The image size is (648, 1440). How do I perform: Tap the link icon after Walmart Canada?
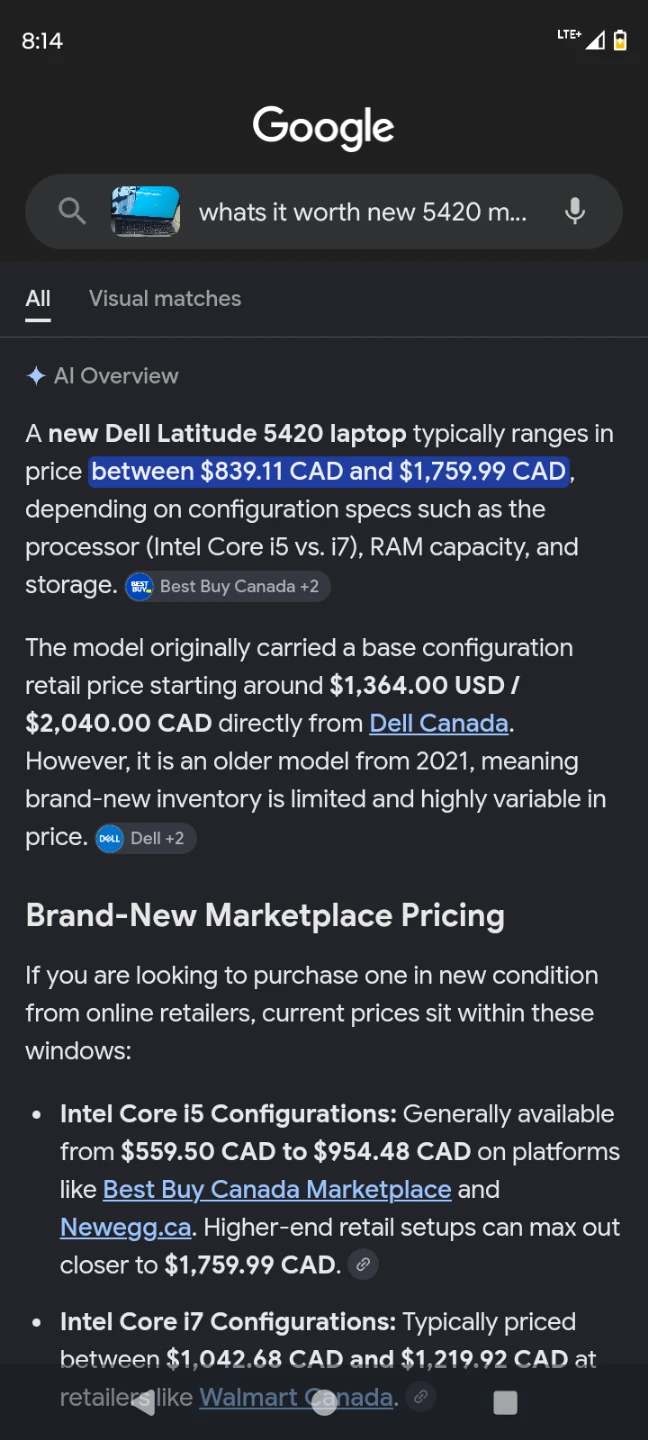(x=422, y=1396)
